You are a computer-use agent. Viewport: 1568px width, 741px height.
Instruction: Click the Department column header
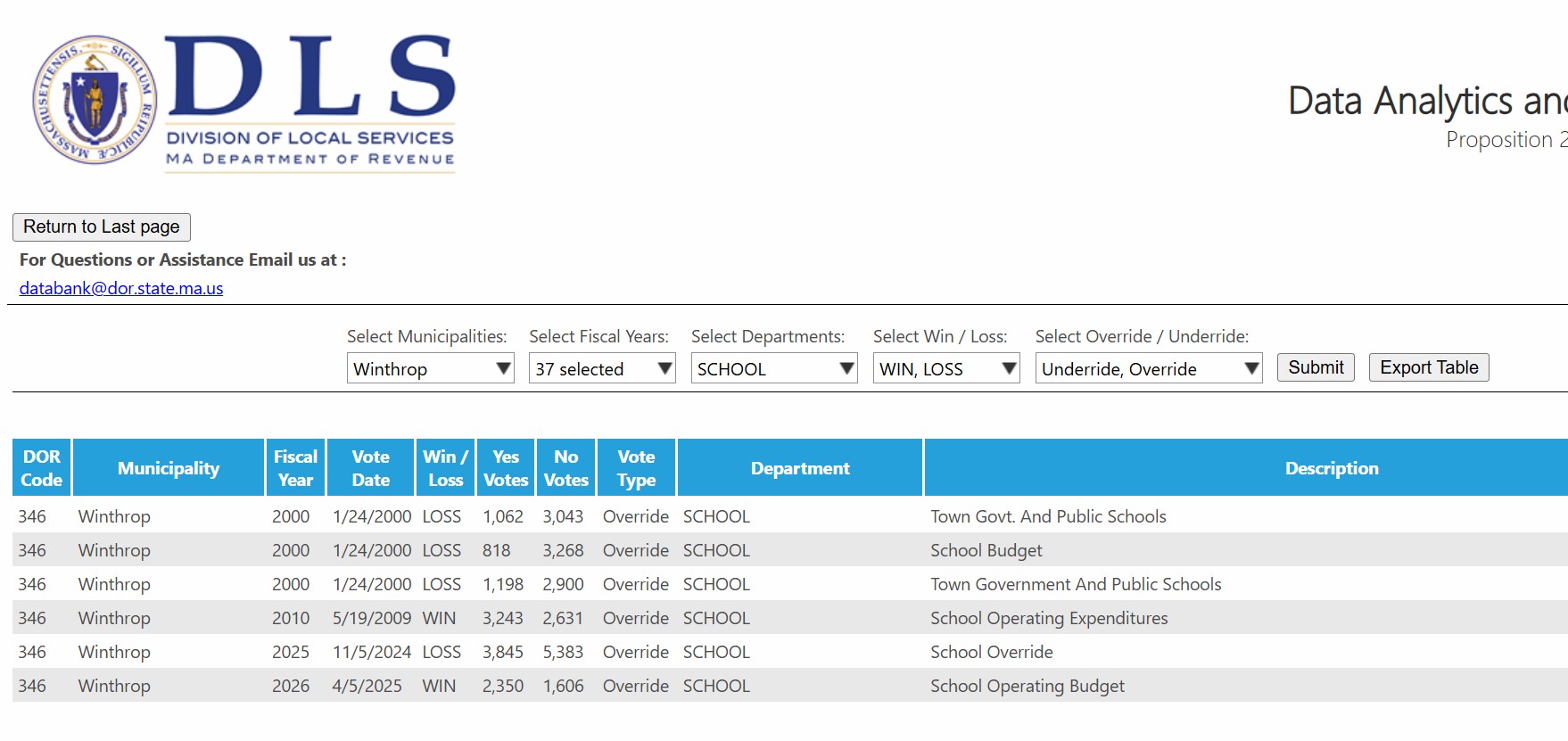point(800,468)
